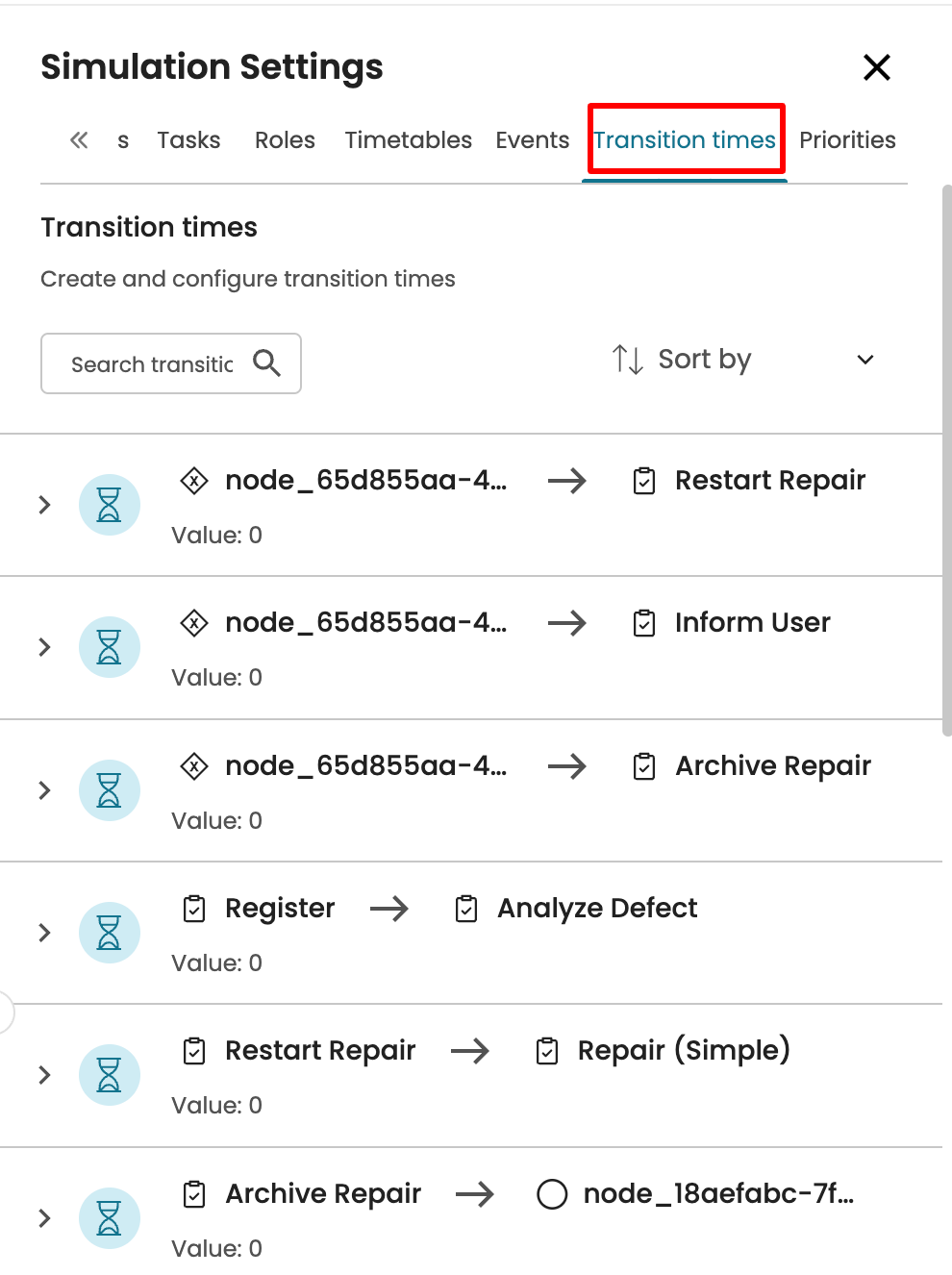
Task: Click the hourglass icon for Register to Analyze Defect
Action: point(110,933)
